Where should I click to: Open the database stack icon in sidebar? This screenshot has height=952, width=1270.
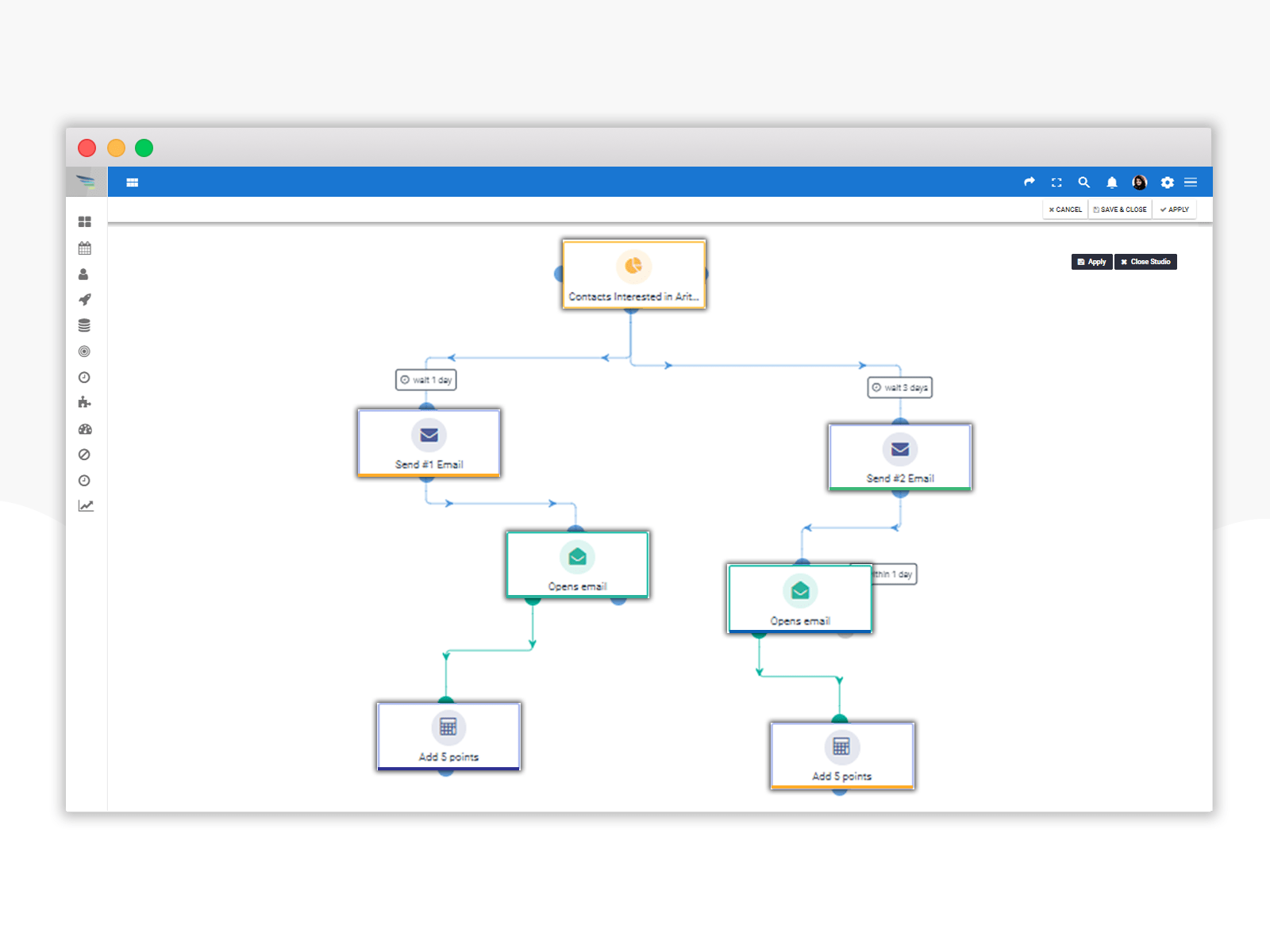tap(84, 325)
